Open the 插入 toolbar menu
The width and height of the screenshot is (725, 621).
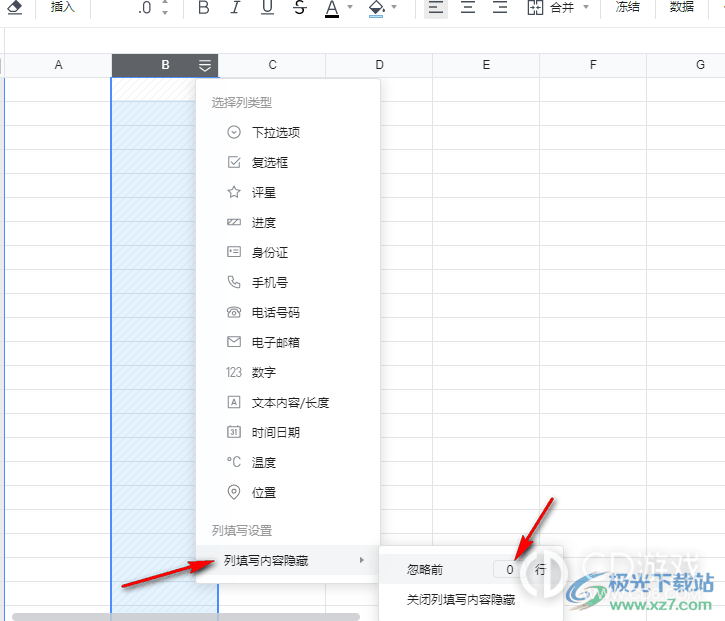point(63,8)
